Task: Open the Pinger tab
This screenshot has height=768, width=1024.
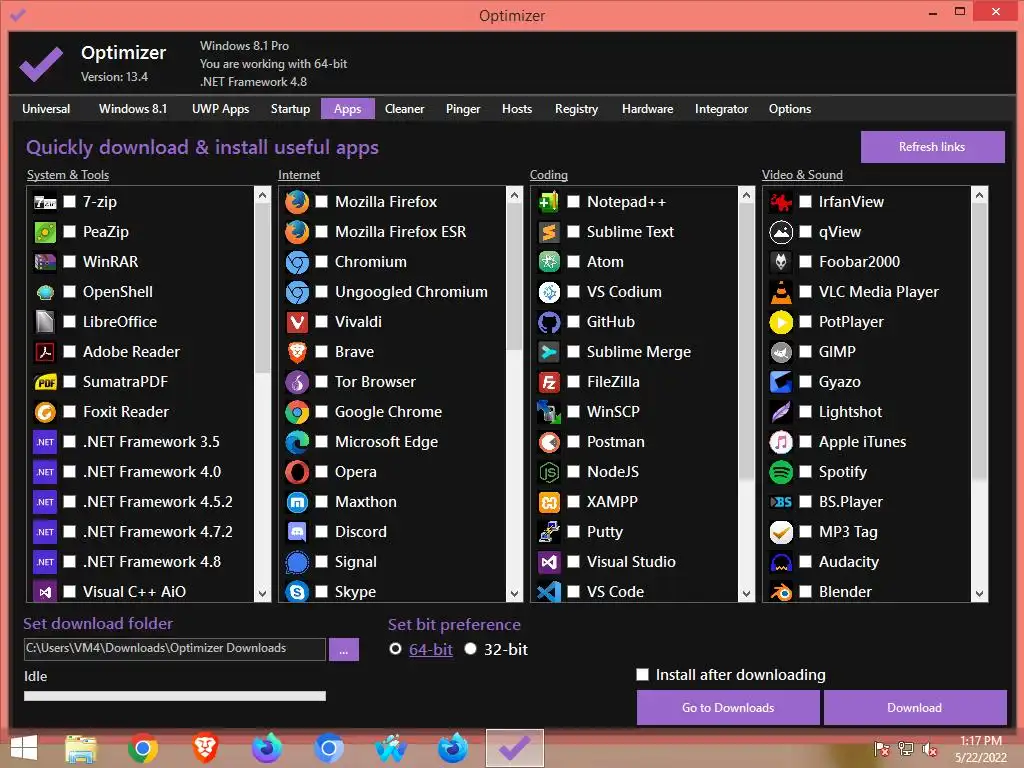Action: 463,109
